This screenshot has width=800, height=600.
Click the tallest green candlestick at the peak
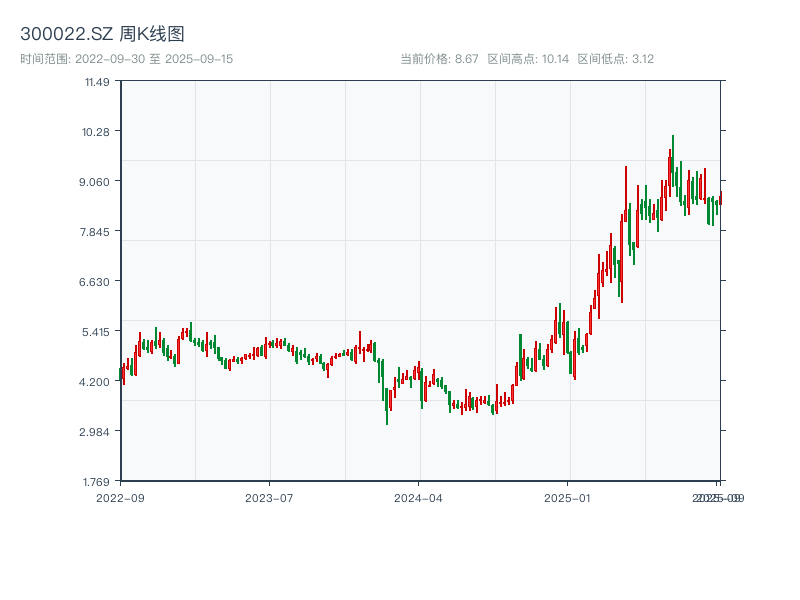pos(673,161)
